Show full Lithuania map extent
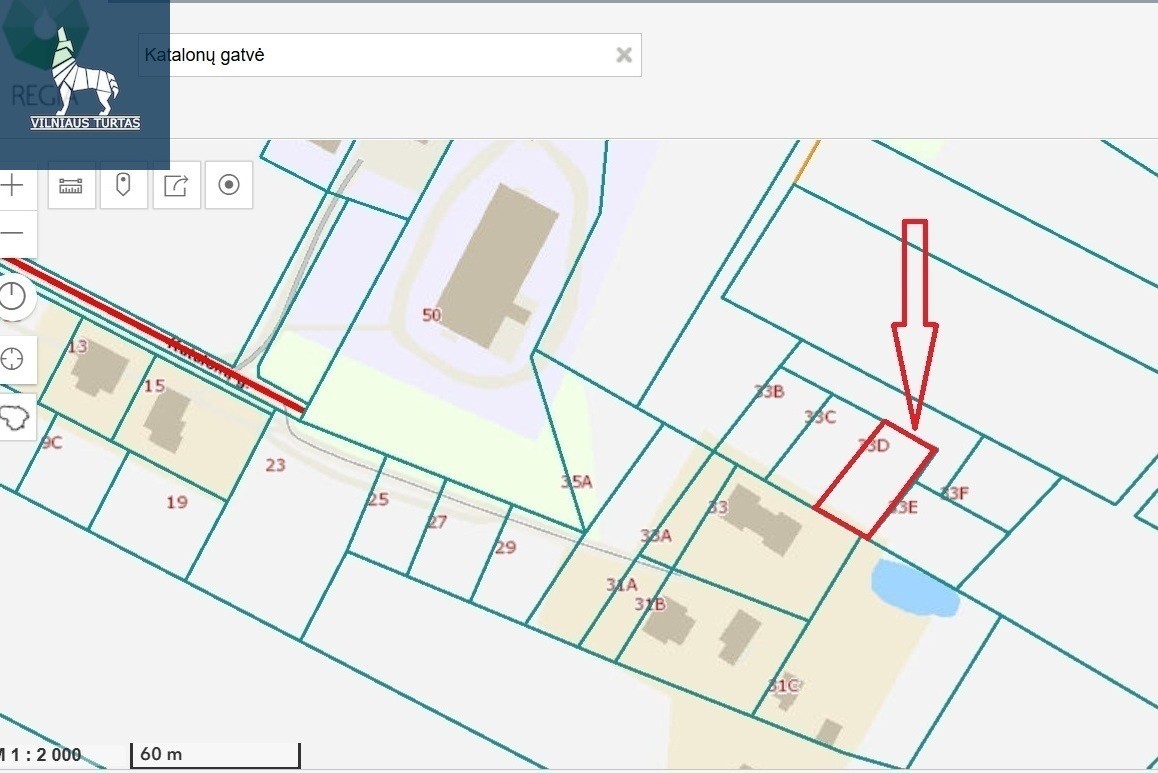 [x=13, y=419]
